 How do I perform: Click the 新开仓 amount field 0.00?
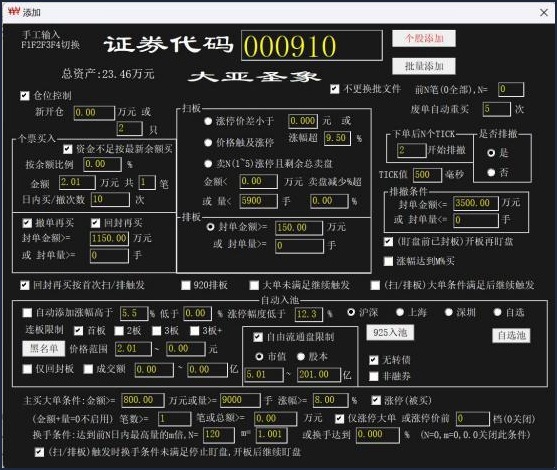pos(94,113)
